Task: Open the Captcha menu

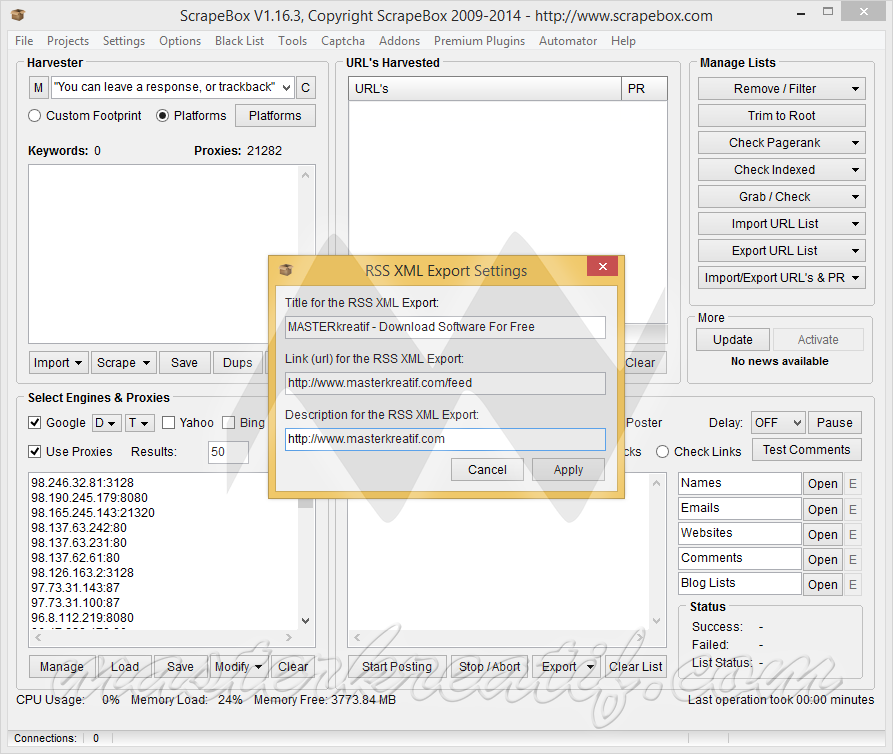Action: click(x=343, y=41)
